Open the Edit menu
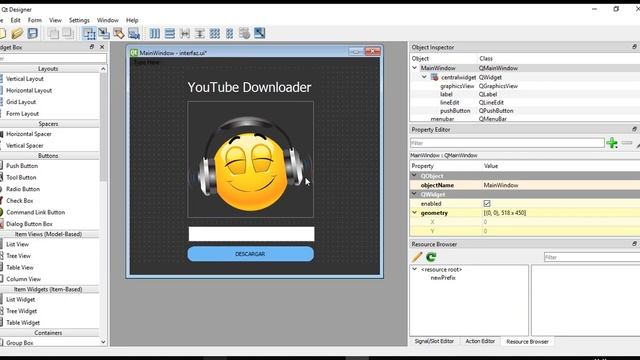This screenshot has width=640, height=360. (16, 20)
